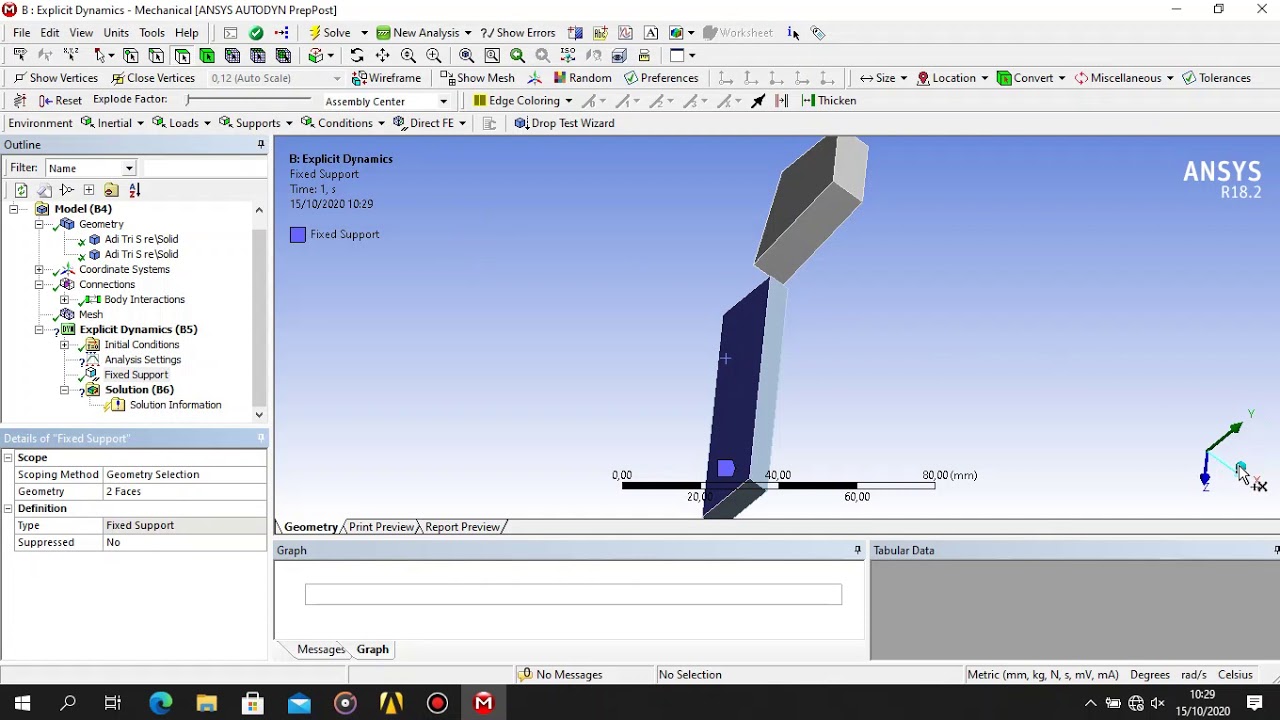Click the Thicken annotations icon
This screenshot has height=720, width=1280.
coord(828,101)
